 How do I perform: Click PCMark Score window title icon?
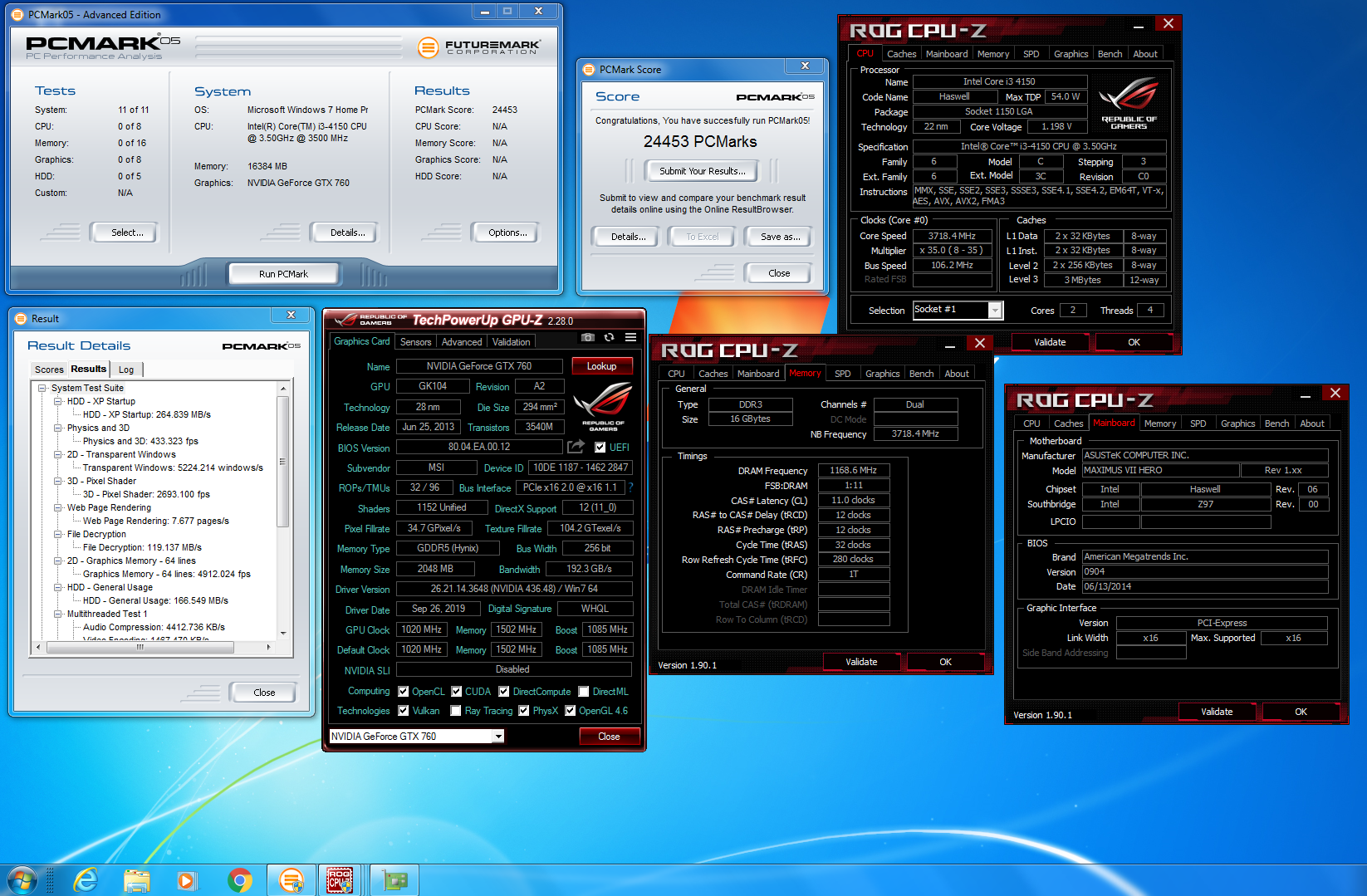[x=589, y=70]
